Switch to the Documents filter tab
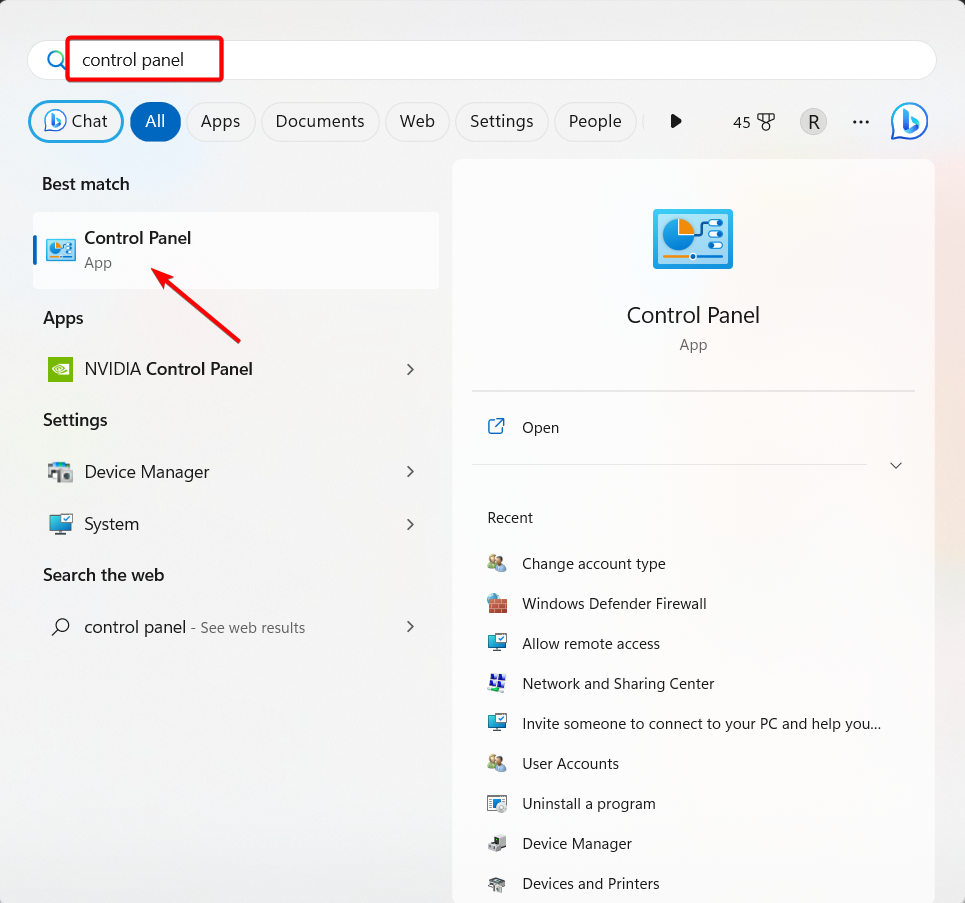 pyautogui.click(x=320, y=121)
